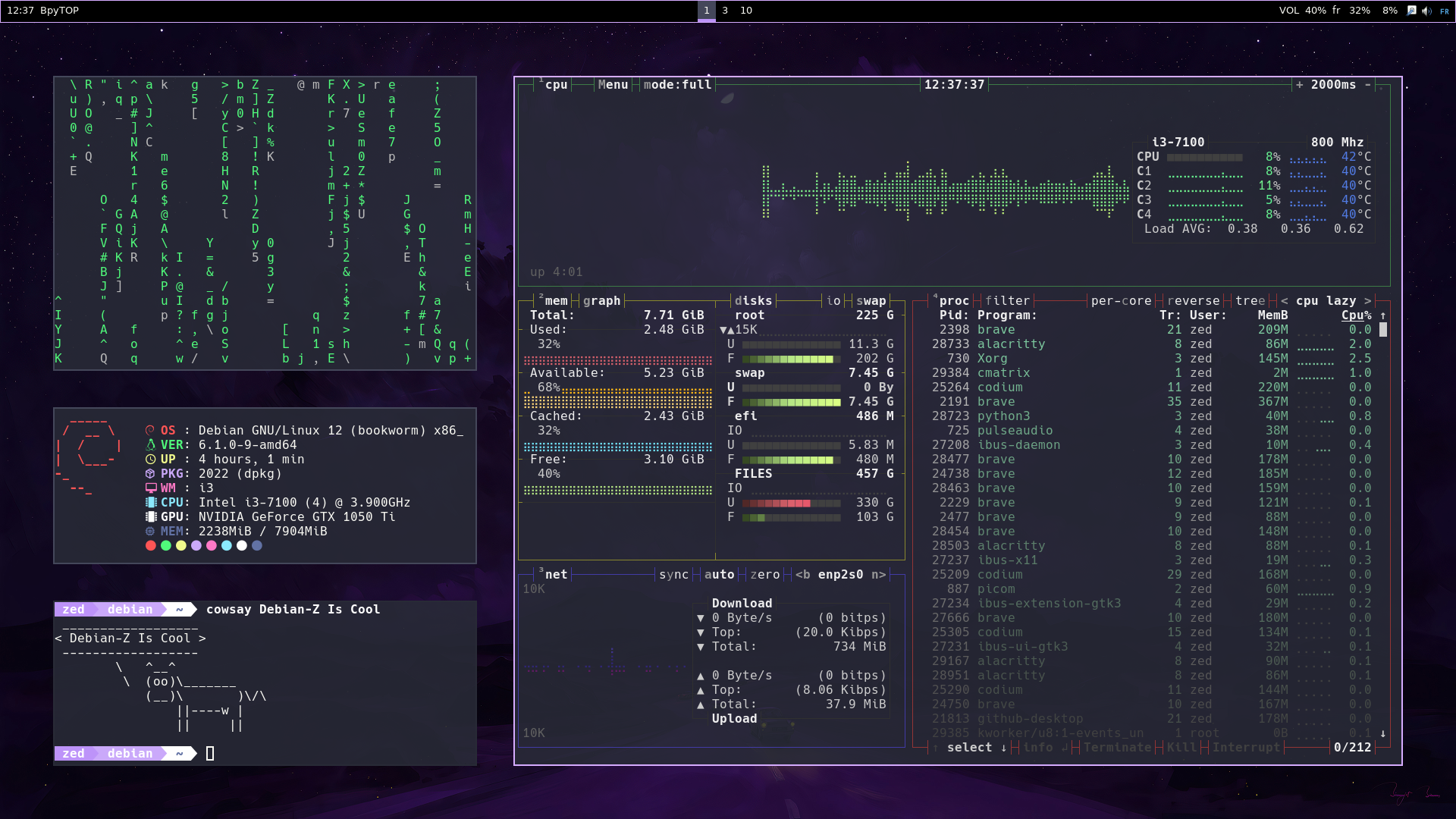This screenshot has height=819, width=1456.
Task: Toggle reverse sorting of the process list
Action: (1193, 300)
